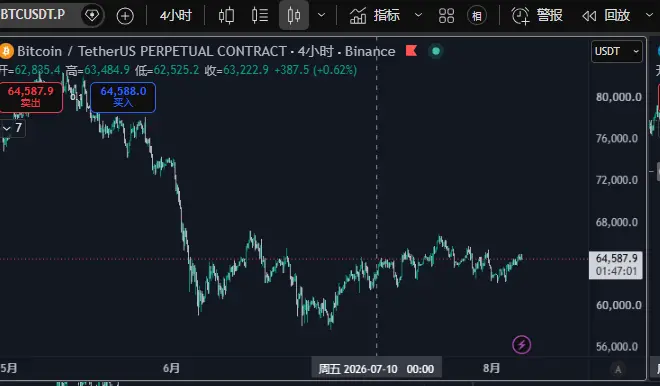Image resolution: width=660 pixels, height=386 pixels.
Task: Expand the dropdown arrow after 回放
Action: [x=649, y=16]
